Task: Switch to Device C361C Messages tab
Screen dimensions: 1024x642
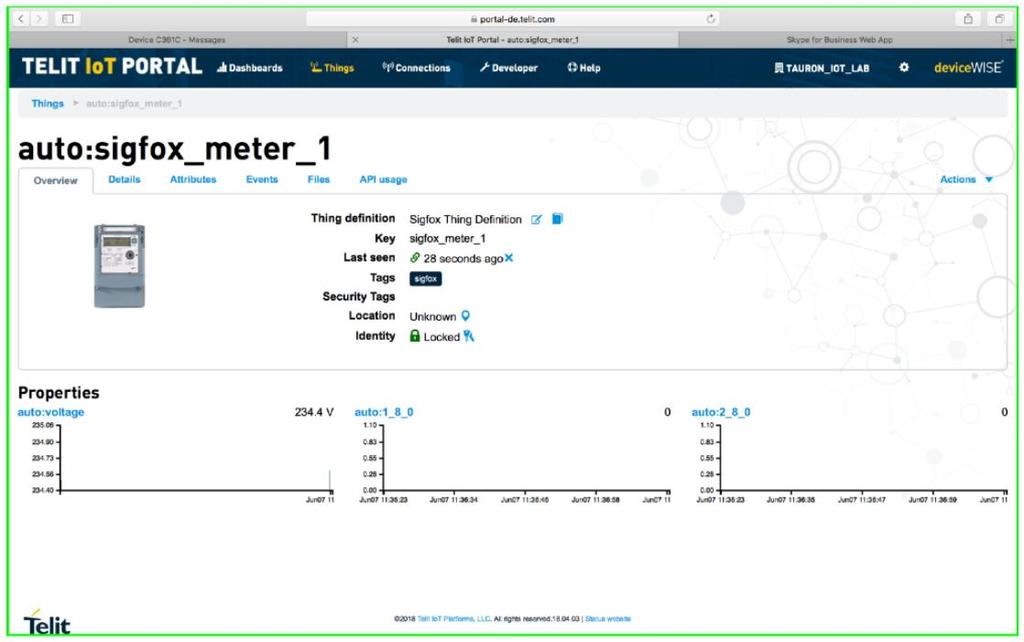Action: coord(177,40)
